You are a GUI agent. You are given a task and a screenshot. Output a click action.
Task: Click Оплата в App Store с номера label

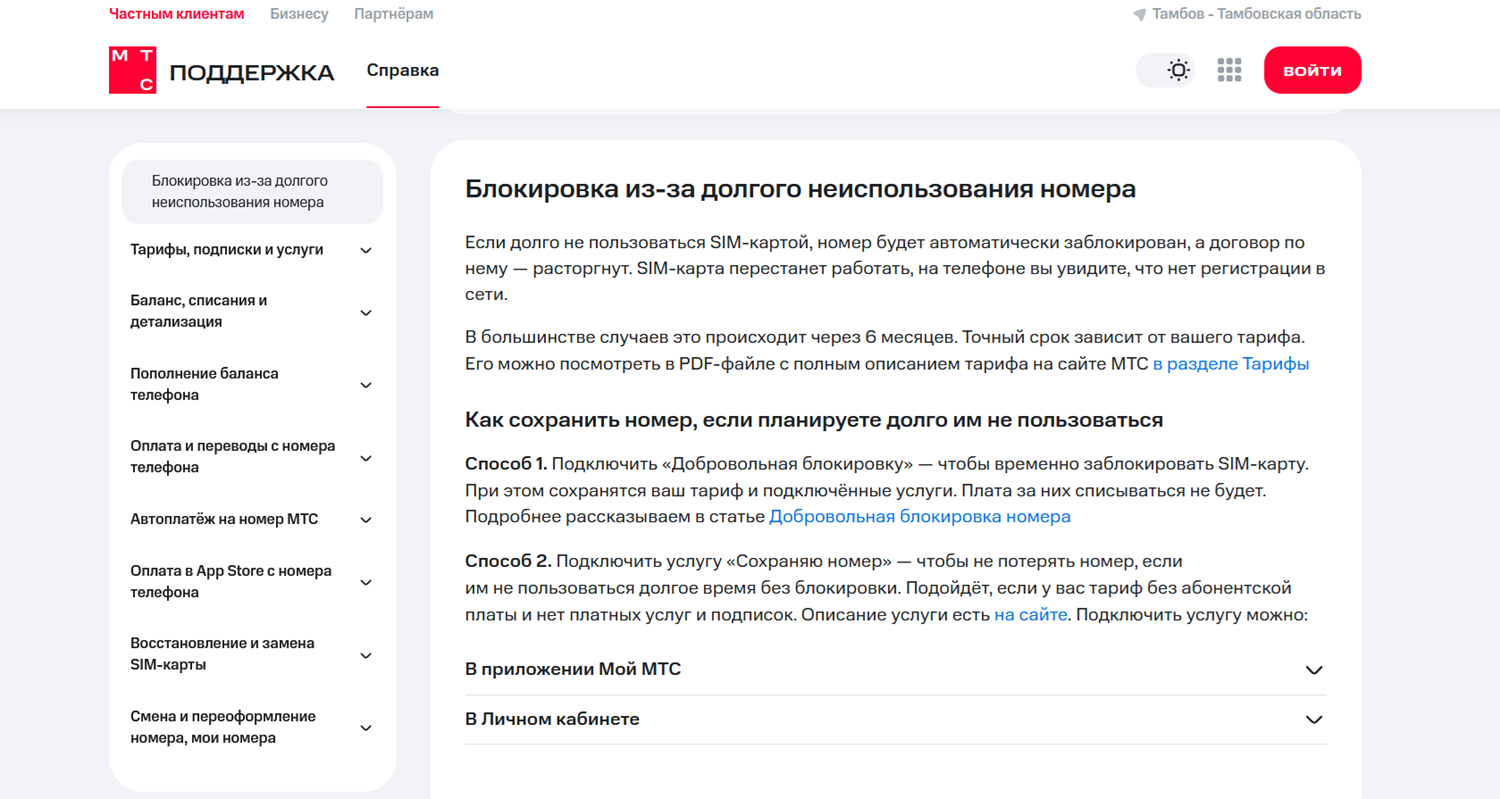[231, 582]
